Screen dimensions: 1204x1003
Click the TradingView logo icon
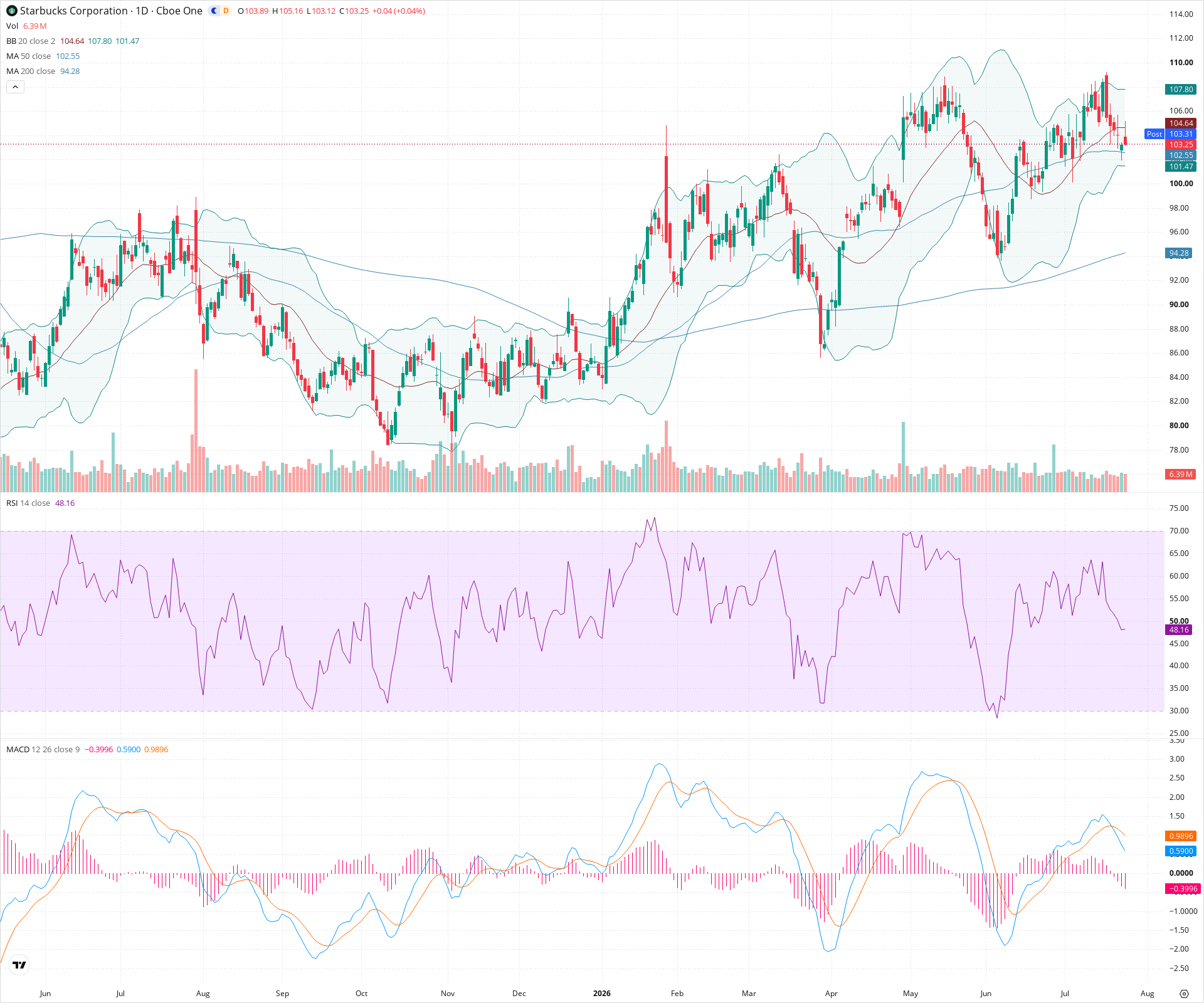pos(19,965)
